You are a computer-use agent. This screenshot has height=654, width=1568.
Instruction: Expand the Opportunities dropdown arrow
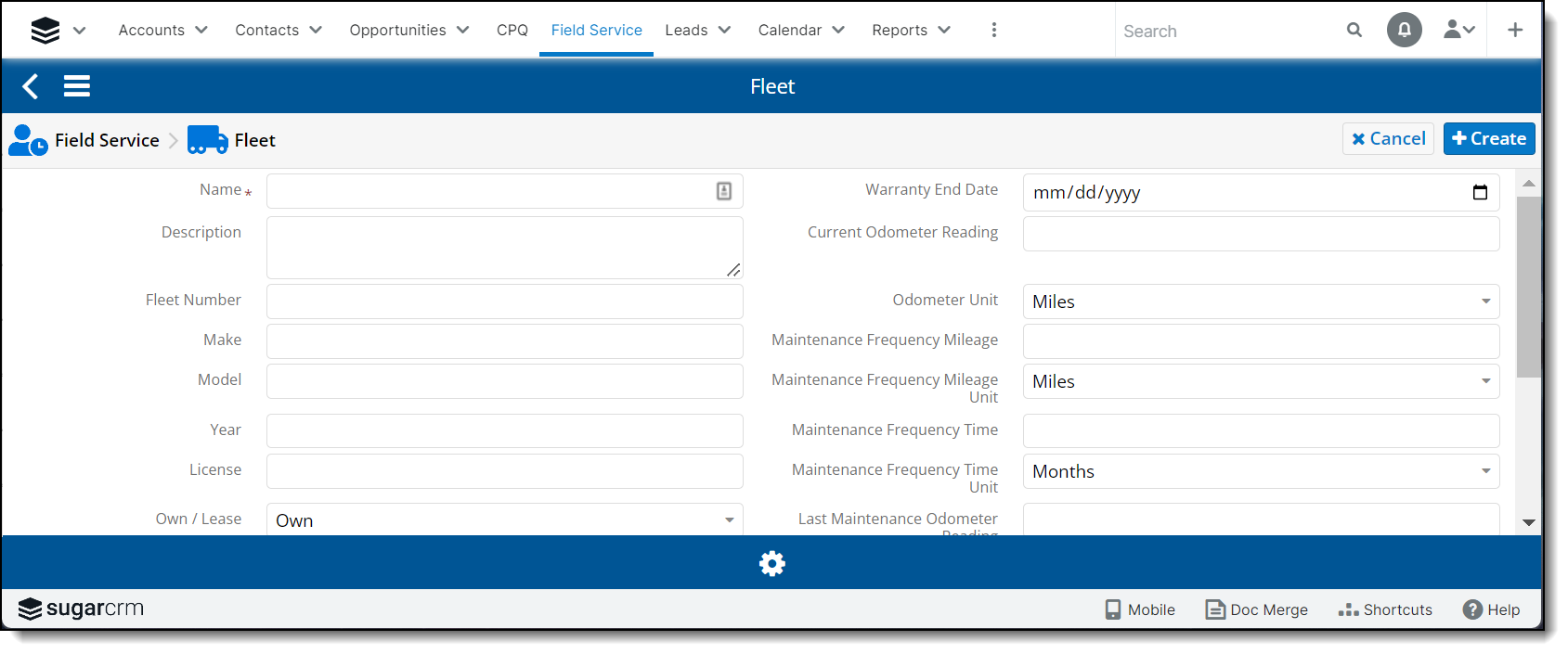pos(462,30)
